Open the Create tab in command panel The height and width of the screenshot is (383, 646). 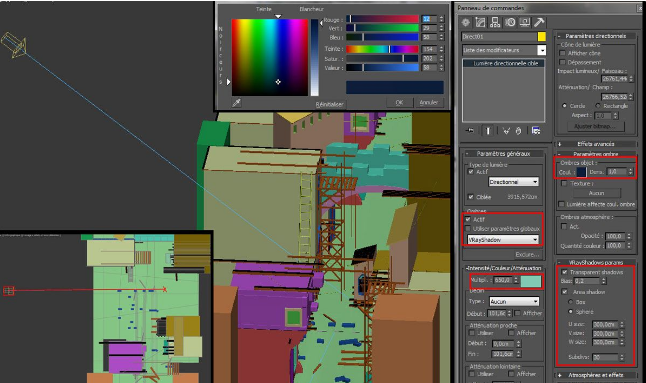(466, 23)
